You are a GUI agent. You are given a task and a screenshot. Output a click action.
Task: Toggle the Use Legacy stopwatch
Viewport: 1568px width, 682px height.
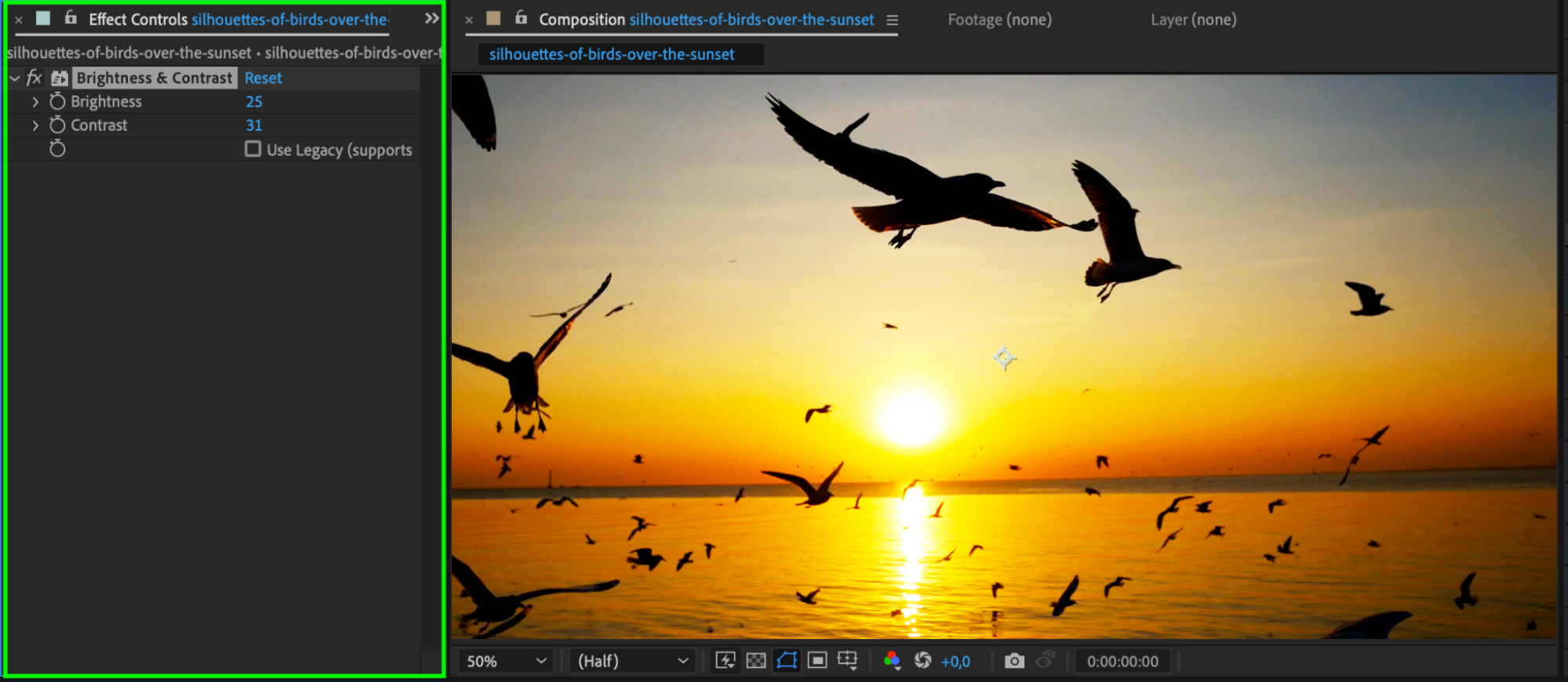click(x=57, y=148)
